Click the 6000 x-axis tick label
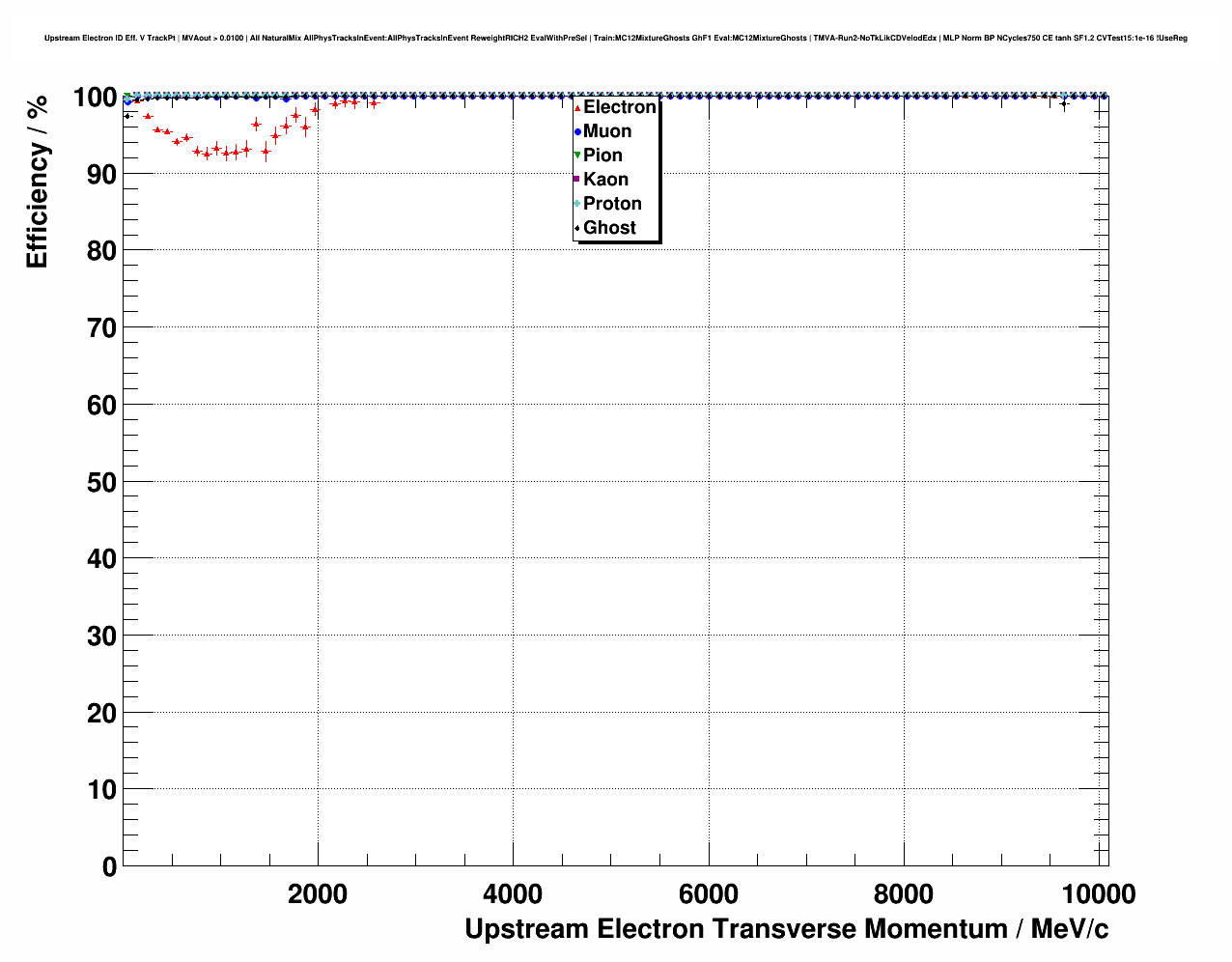Image resolution: width=1232 pixels, height=962 pixels. tap(709, 894)
